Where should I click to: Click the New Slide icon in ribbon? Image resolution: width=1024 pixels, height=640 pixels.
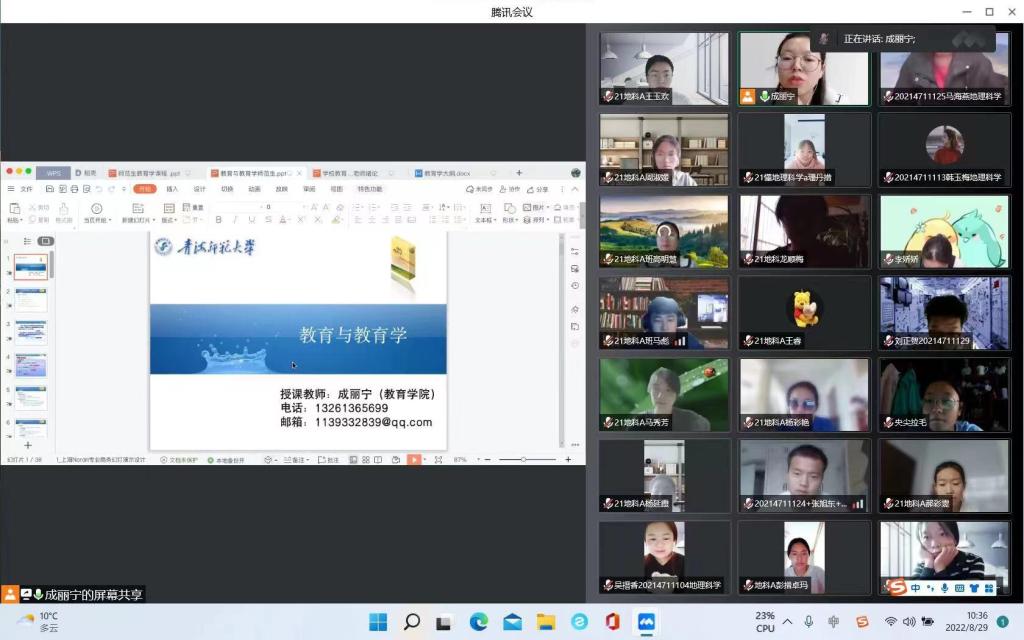(138, 208)
